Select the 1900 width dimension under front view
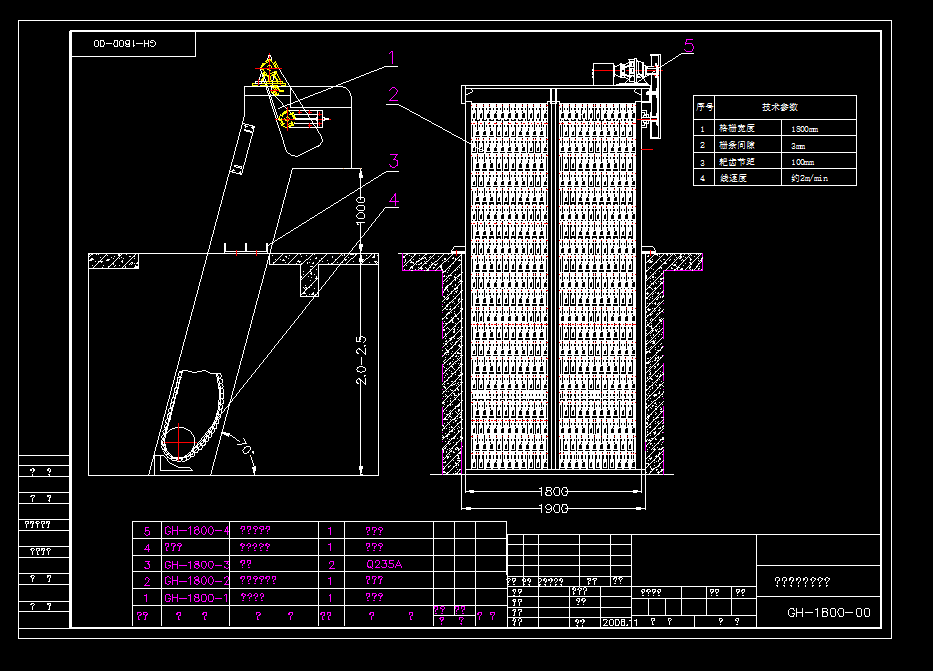This screenshot has height=671, width=933. (x=553, y=509)
